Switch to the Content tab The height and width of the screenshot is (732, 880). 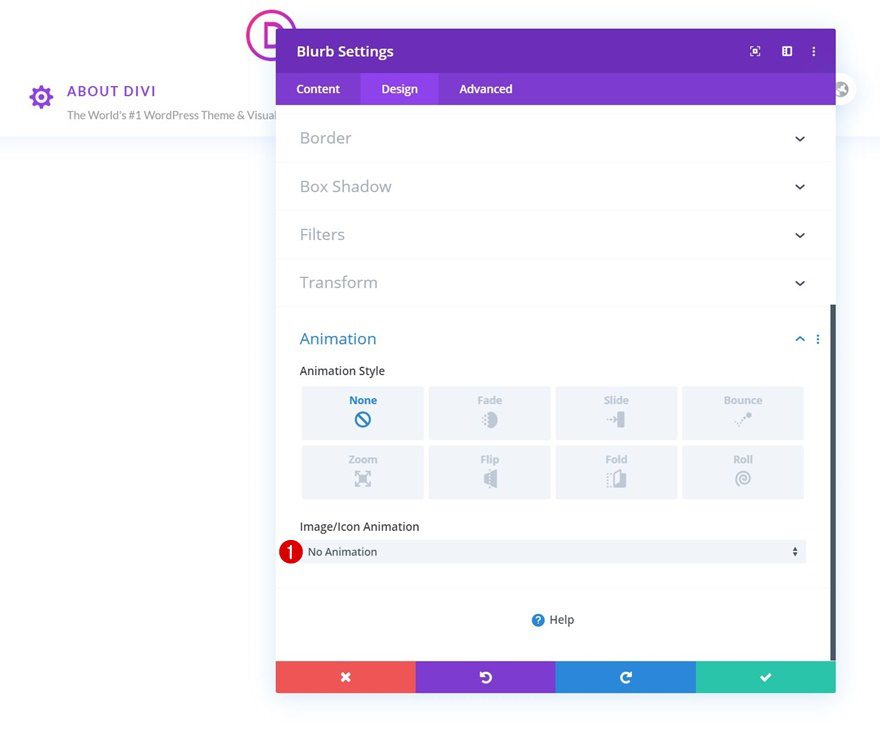[x=317, y=88]
